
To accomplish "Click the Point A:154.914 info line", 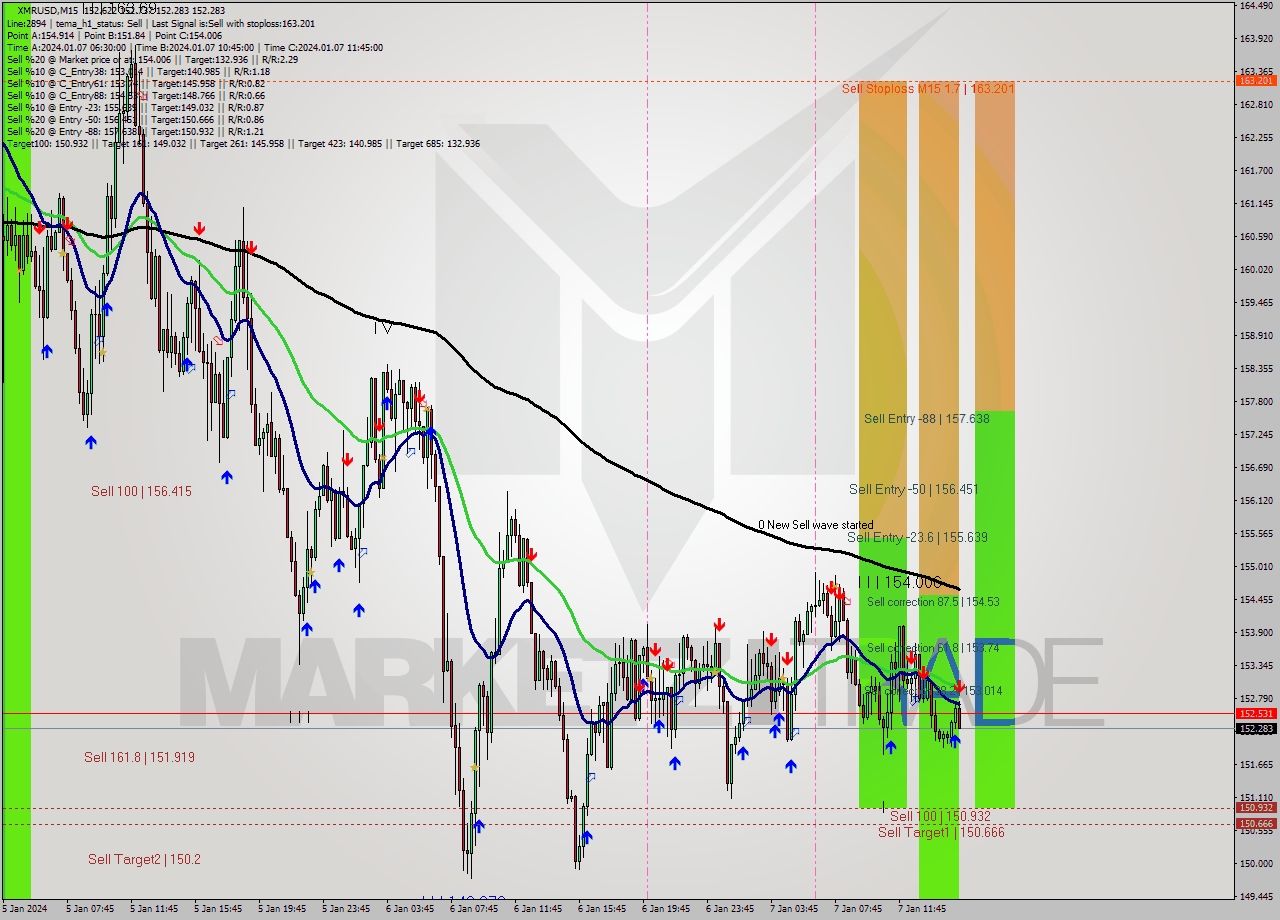I will 114,35.
